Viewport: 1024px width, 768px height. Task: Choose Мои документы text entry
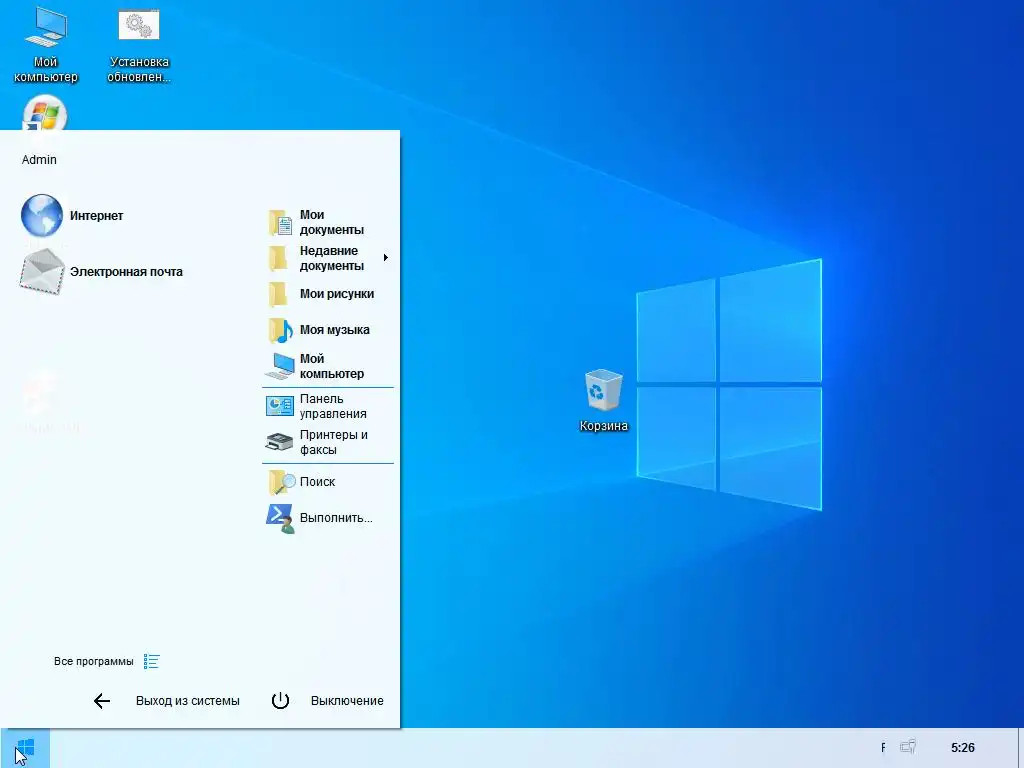coord(332,222)
